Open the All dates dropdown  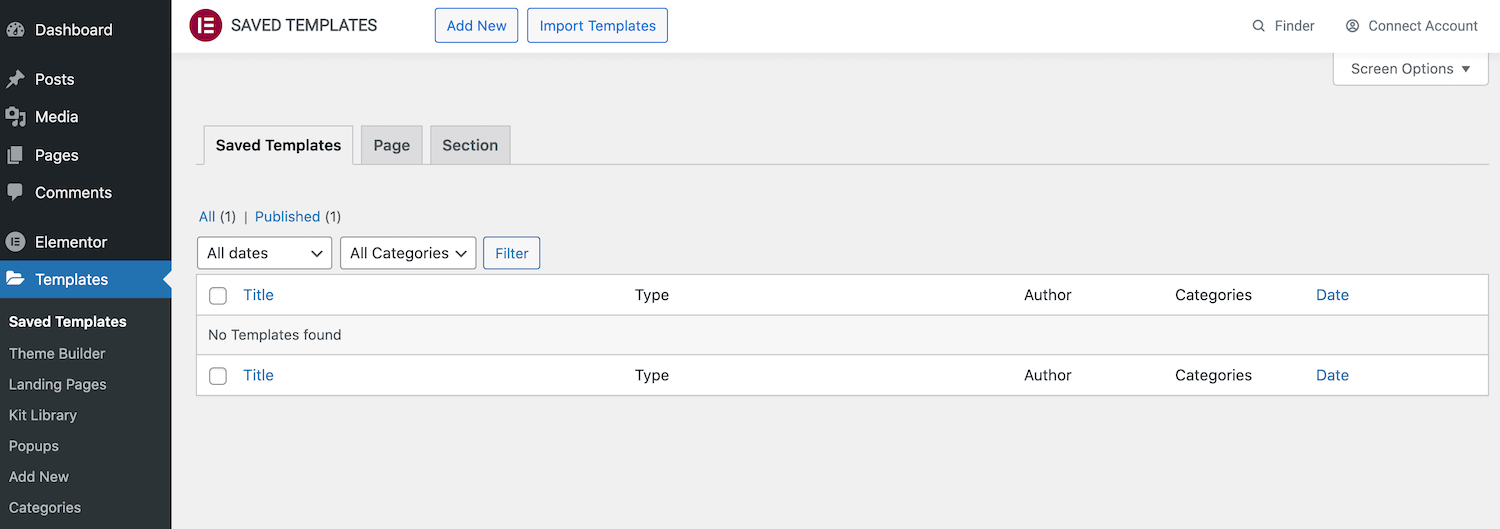(264, 253)
